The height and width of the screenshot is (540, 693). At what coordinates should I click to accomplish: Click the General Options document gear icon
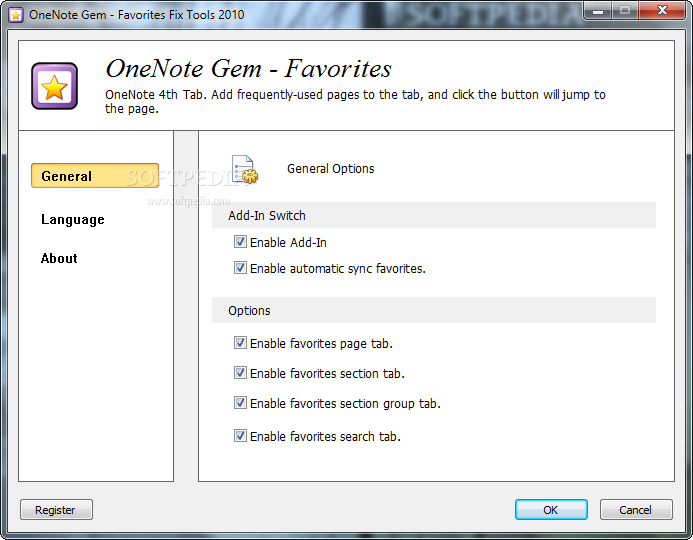tap(245, 169)
